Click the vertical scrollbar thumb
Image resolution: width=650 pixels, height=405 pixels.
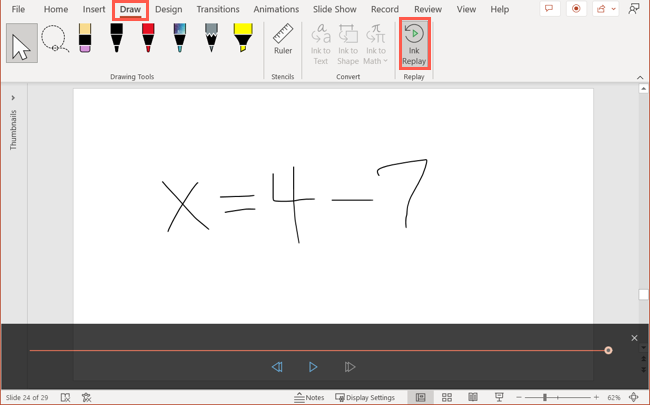tap(643, 294)
